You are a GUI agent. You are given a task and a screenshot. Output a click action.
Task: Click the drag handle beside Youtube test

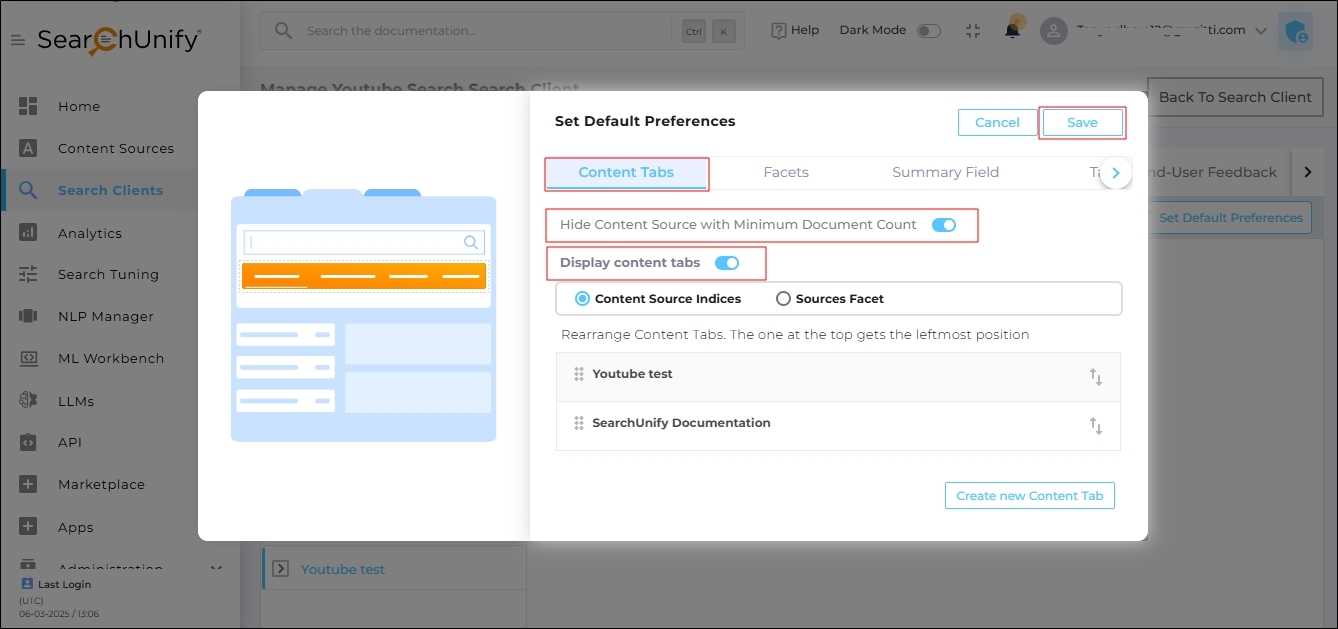pyautogui.click(x=579, y=374)
